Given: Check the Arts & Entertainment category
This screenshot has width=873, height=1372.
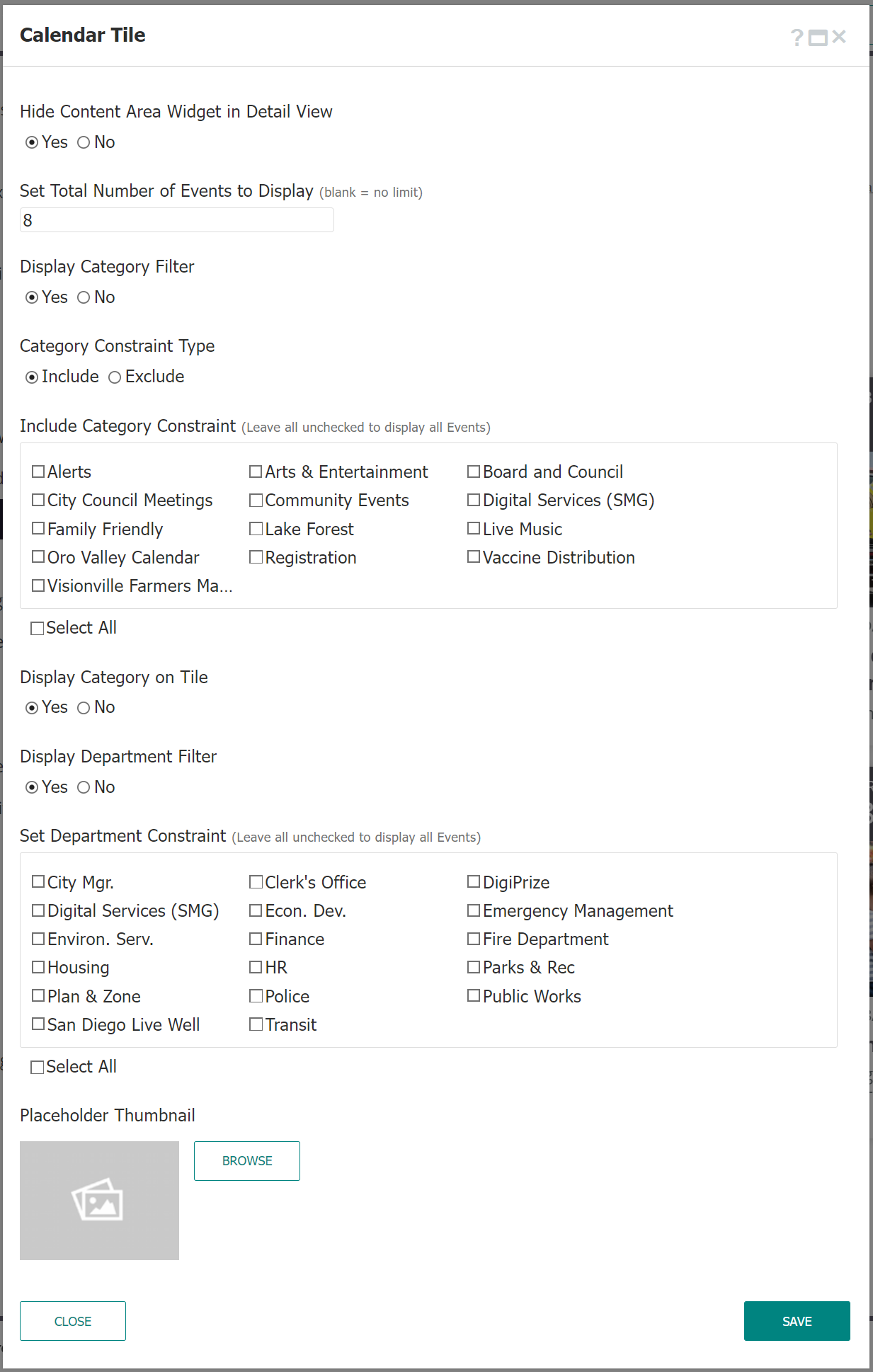Looking at the screenshot, I should tap(256, 471).
